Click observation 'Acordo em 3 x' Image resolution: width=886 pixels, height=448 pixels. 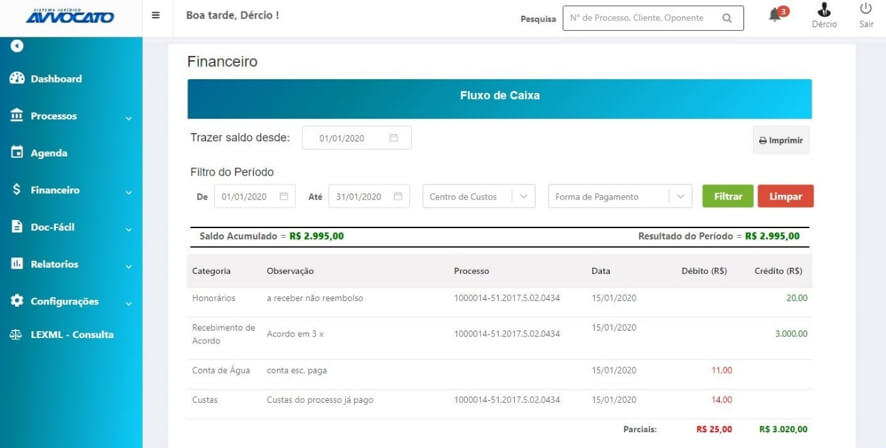295,333
